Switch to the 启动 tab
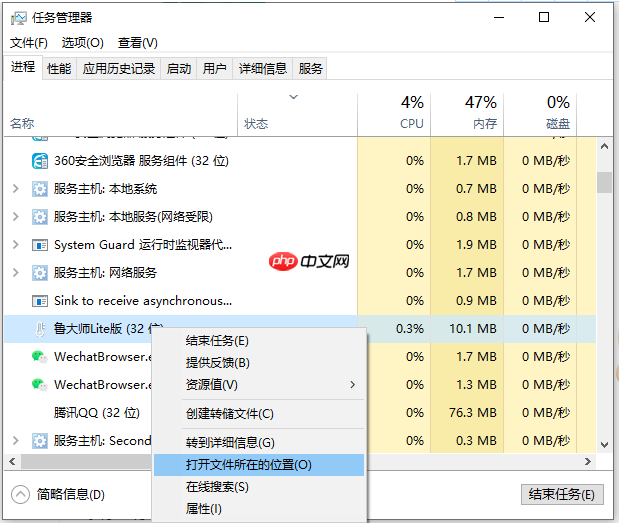Screen dimensions: 619x523 178,69
